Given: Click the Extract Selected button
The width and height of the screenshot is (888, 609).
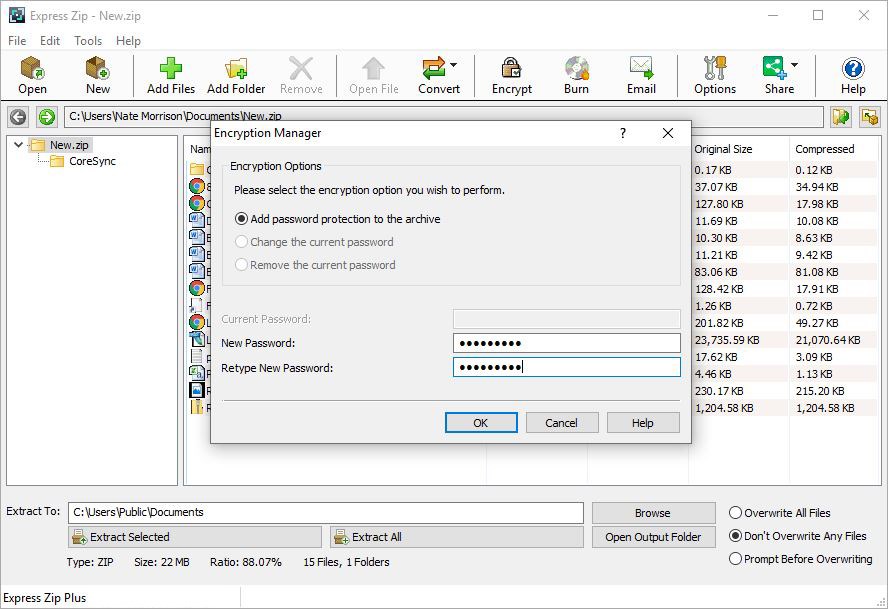Looking at the screenshot, I should pyautogui.click(x=195, y=537).
